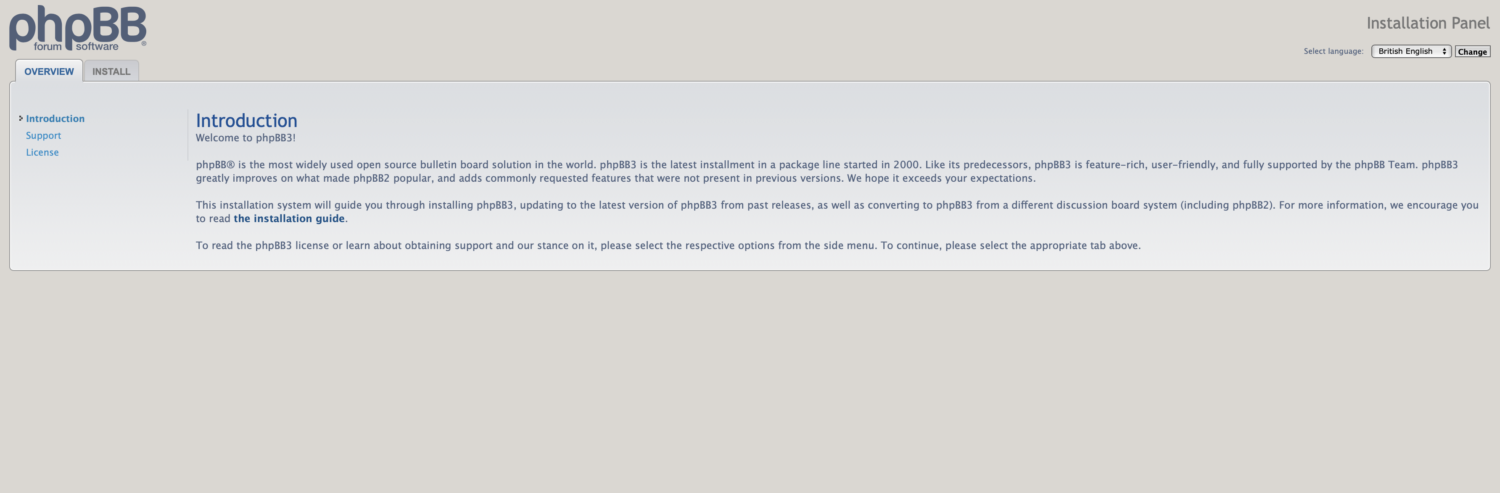Image resolution: width=1500 pixels, height=493 pixels.
Task: Select Introduction in the side menu
Action: point(55,119)
